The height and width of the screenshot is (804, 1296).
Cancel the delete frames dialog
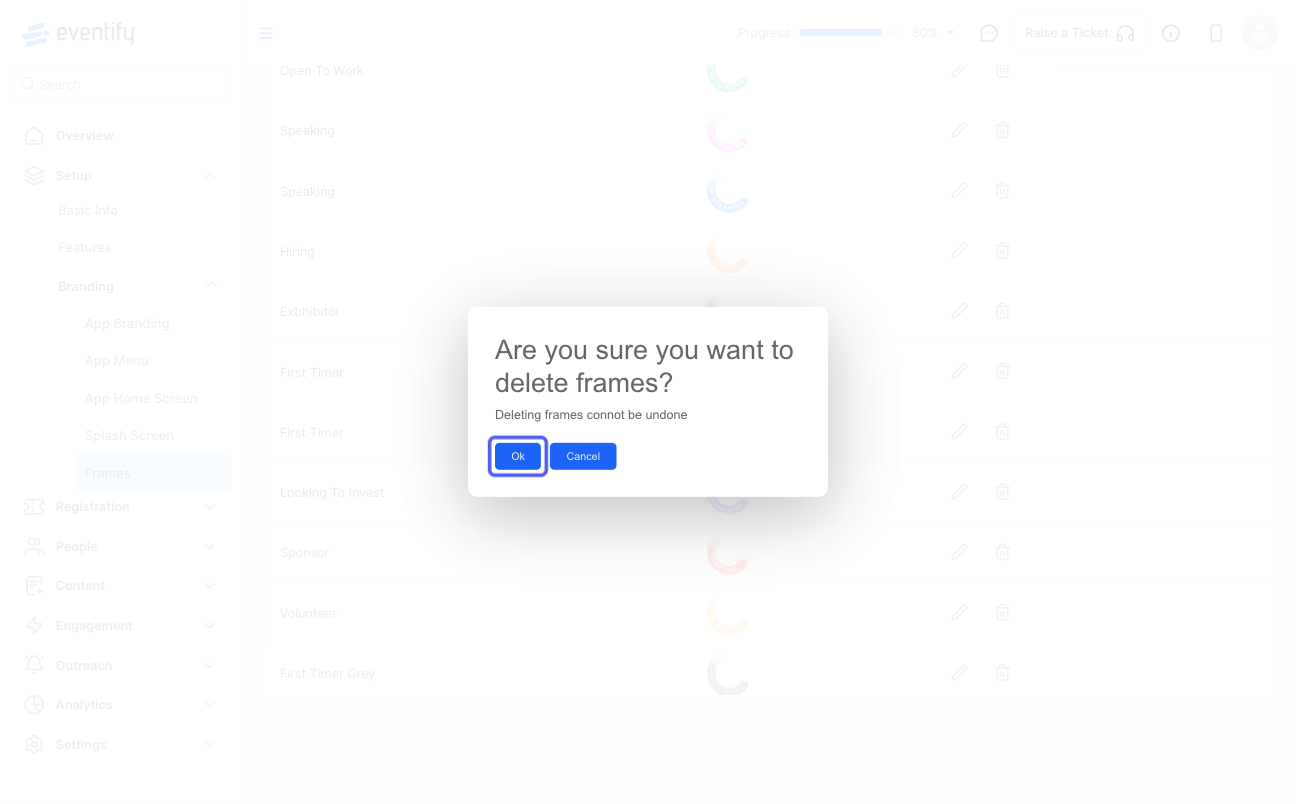click(x=583, y=456)
